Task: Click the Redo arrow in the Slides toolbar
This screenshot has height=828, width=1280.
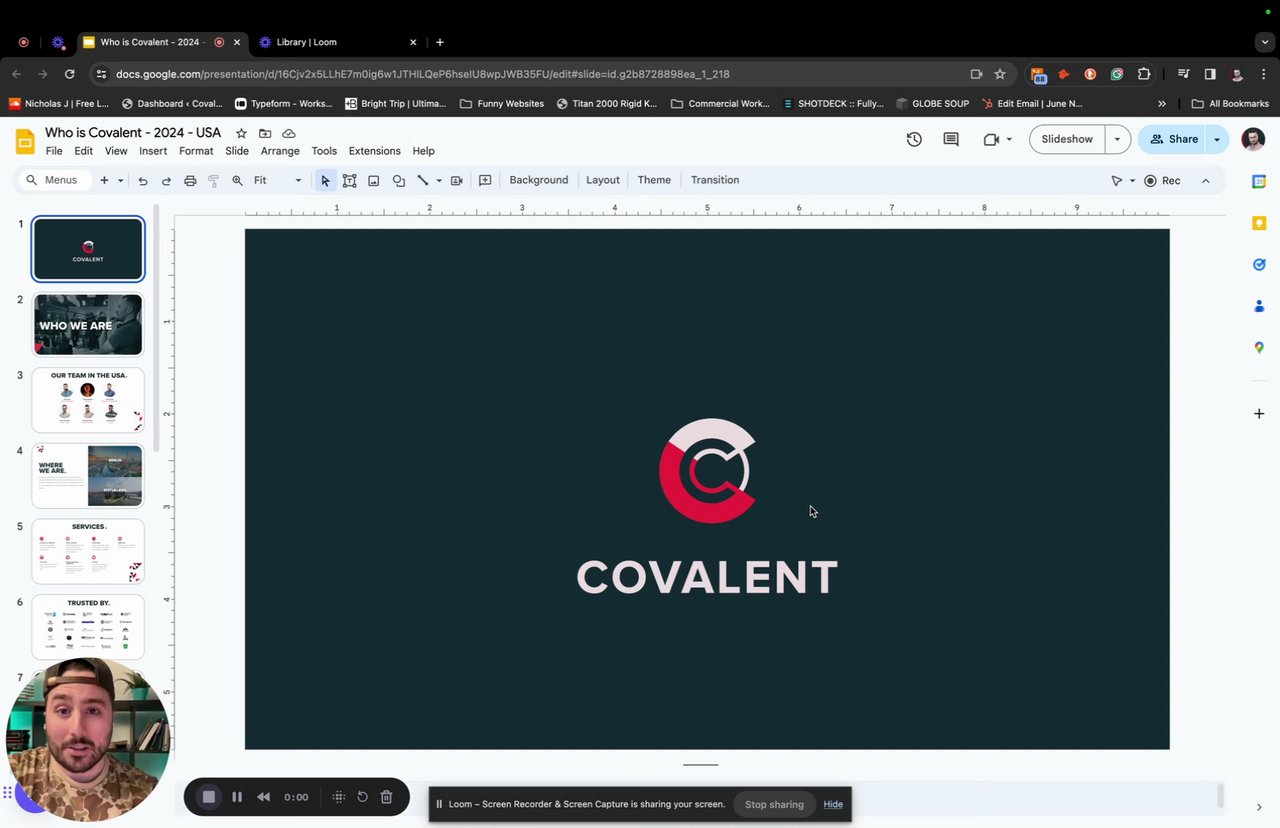Action: tap(166, 181)
